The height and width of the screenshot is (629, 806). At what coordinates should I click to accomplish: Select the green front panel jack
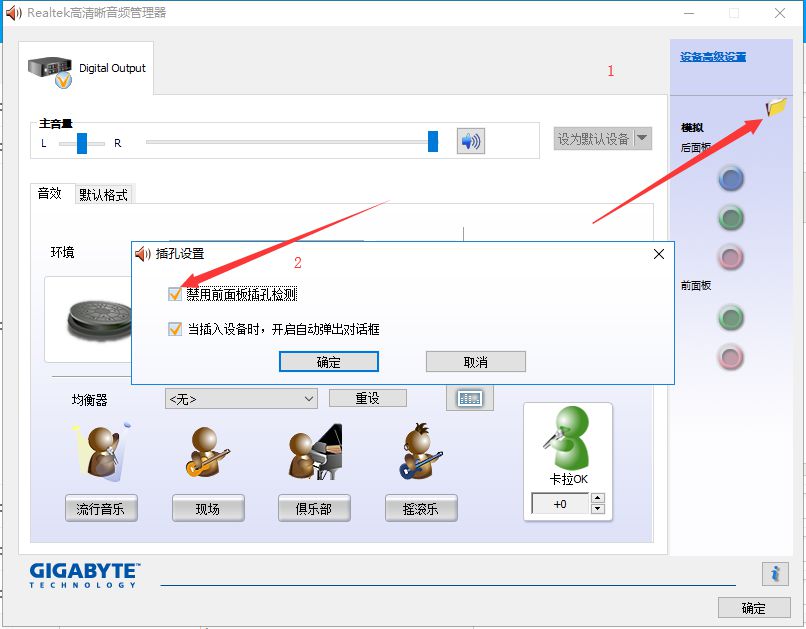(730, 317)
